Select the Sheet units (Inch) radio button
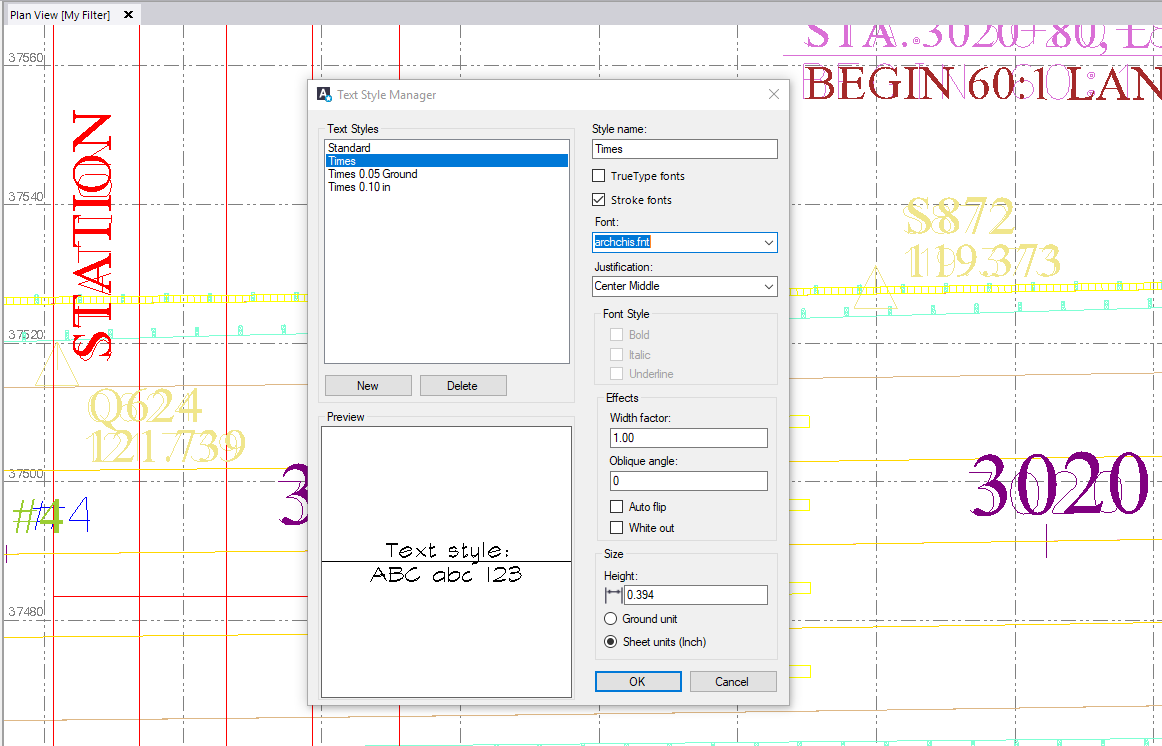The width and height of the screenshot is (1162, 746). 610,641
